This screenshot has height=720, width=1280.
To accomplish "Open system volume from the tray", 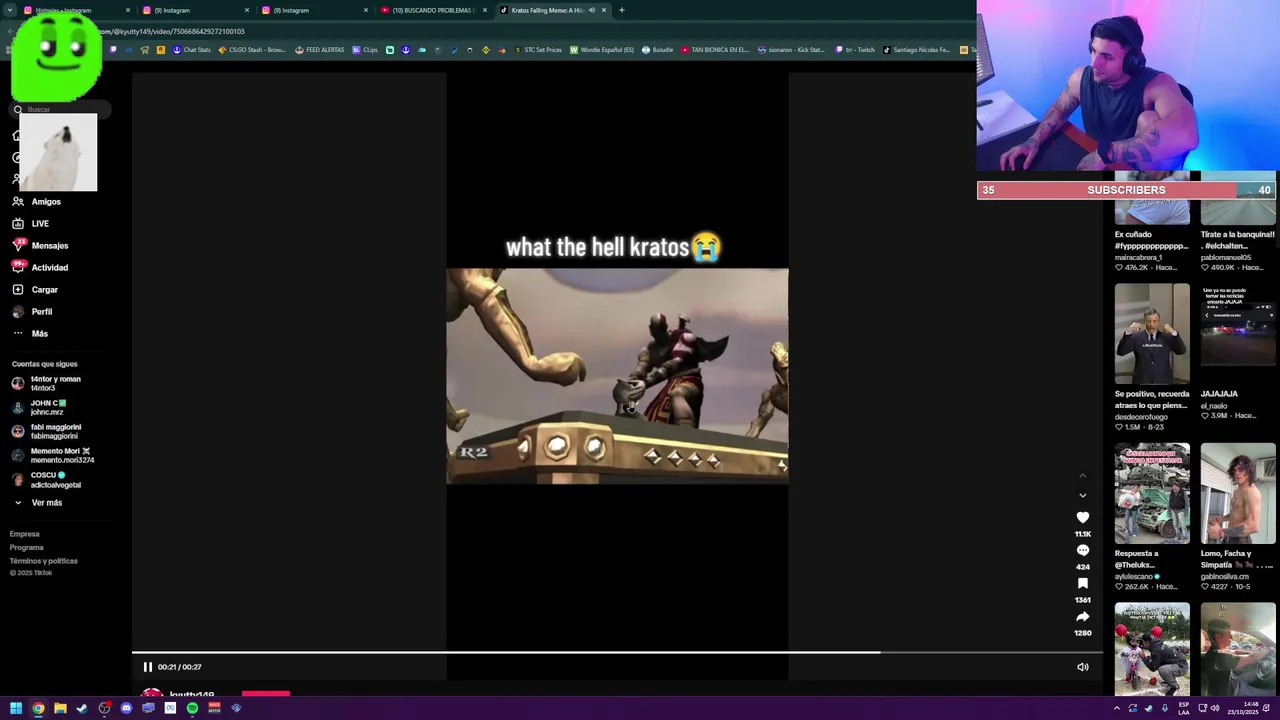I will point(1215,708).
